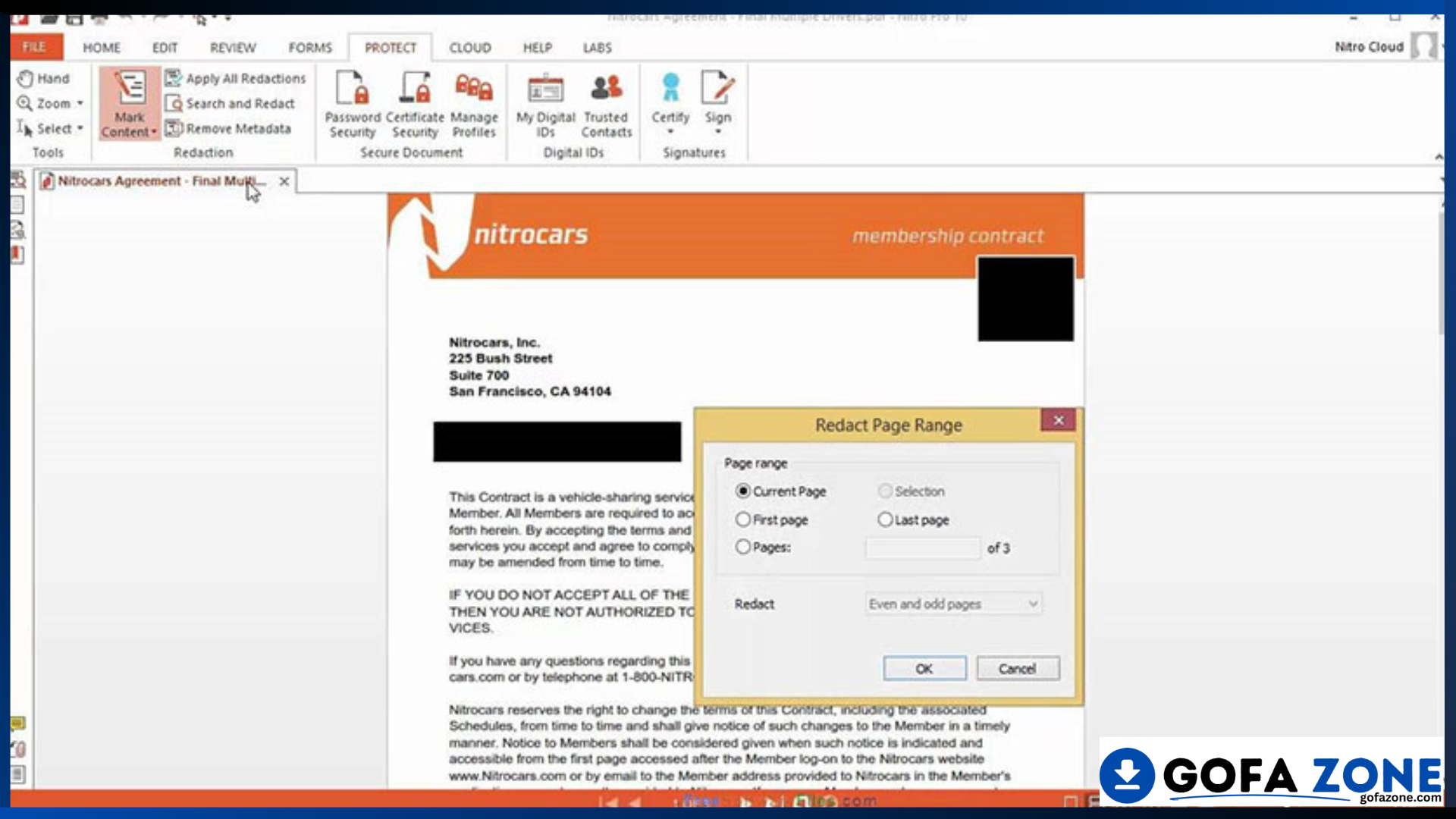
Task: Select the First page radio button
Action: click(x=743, y=519)
